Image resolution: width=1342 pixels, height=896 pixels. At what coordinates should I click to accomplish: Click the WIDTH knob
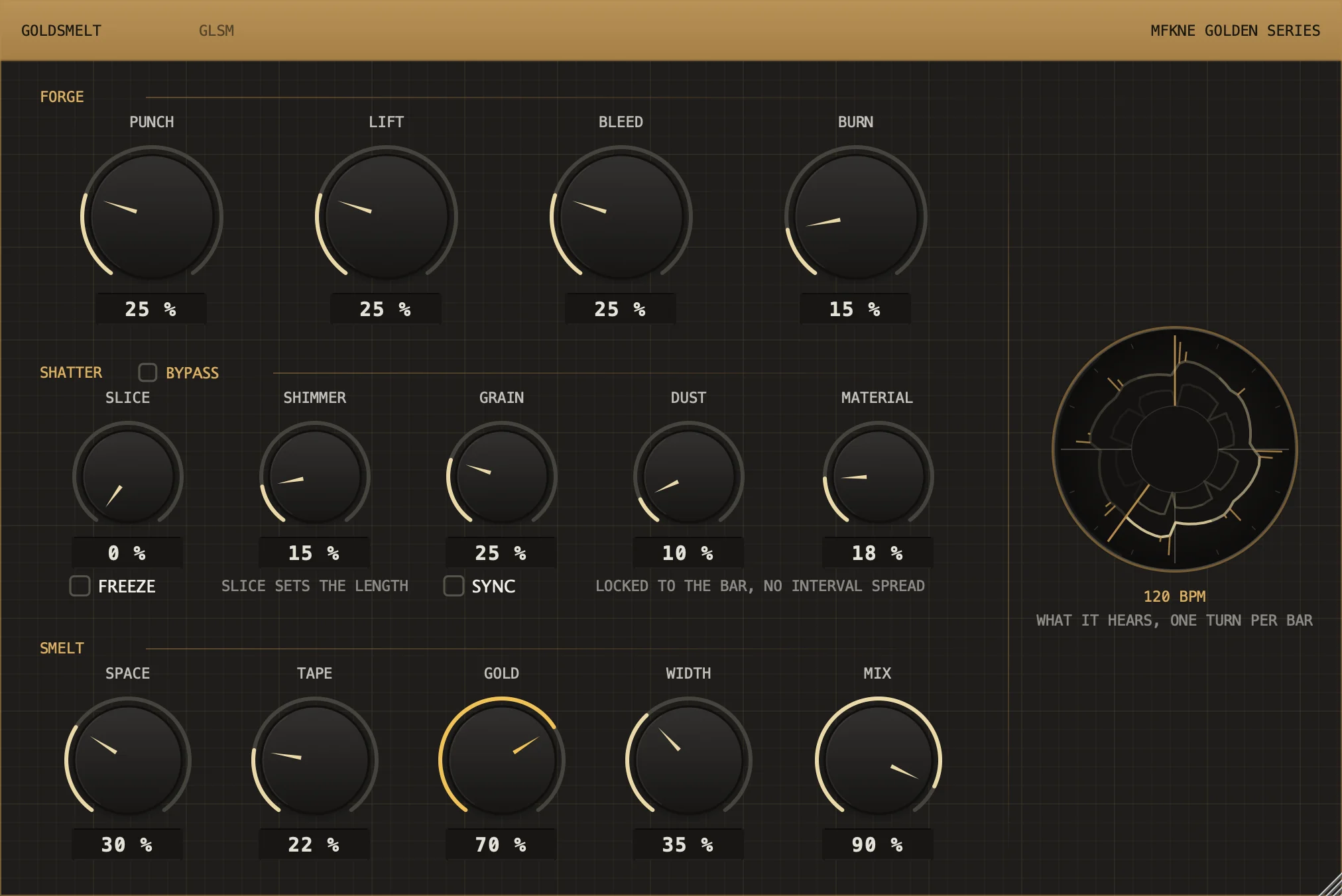coord(689,760)
